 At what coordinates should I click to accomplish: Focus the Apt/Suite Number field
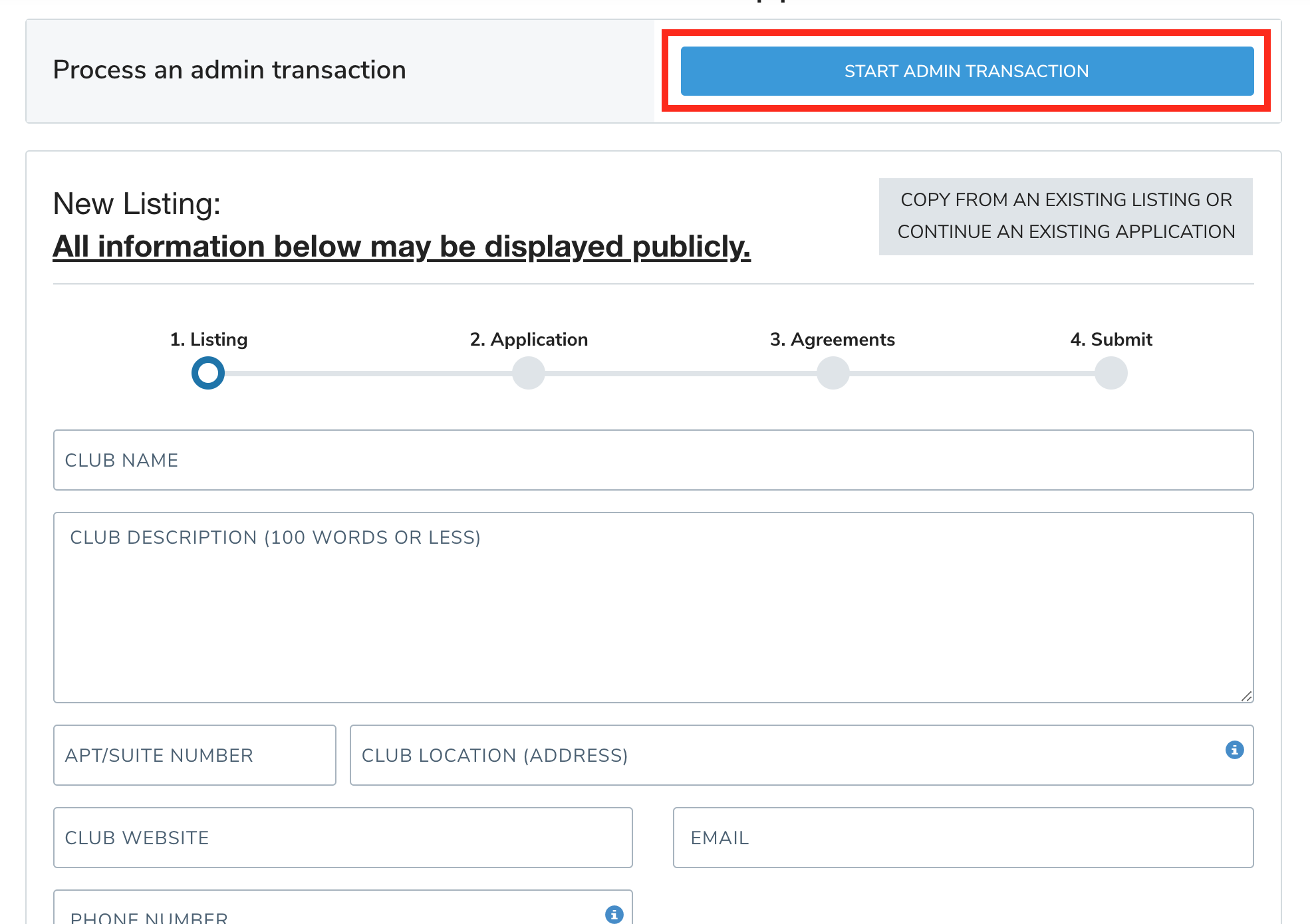pyautogui.click(x=194, y=755)
